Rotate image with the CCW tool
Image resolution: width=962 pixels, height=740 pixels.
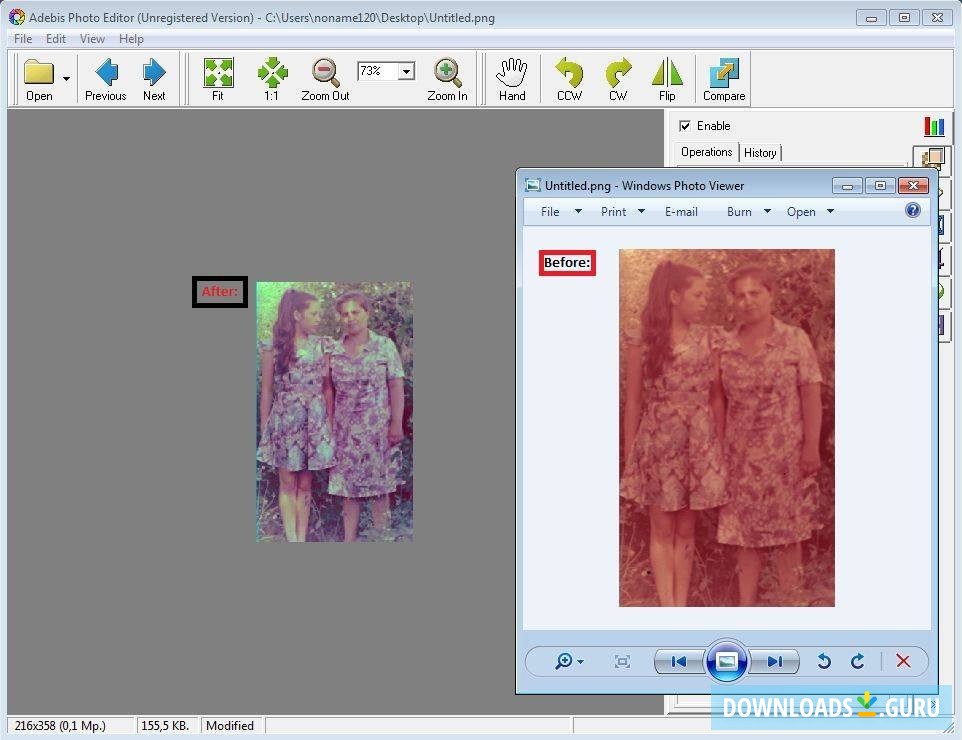tap(568, 78)
